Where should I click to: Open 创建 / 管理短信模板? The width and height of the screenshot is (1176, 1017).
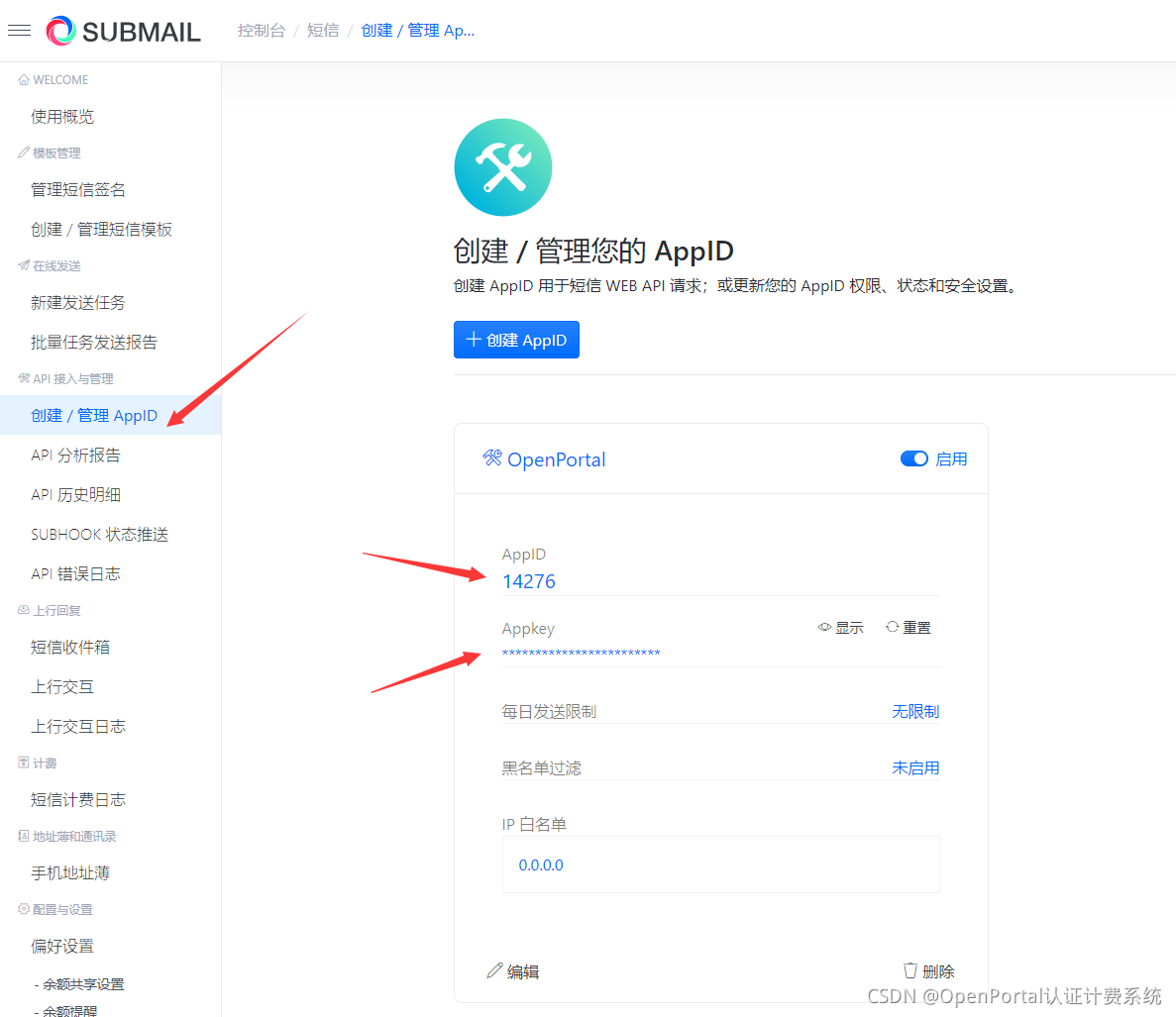pyautogui.click(x=101, y=230)
